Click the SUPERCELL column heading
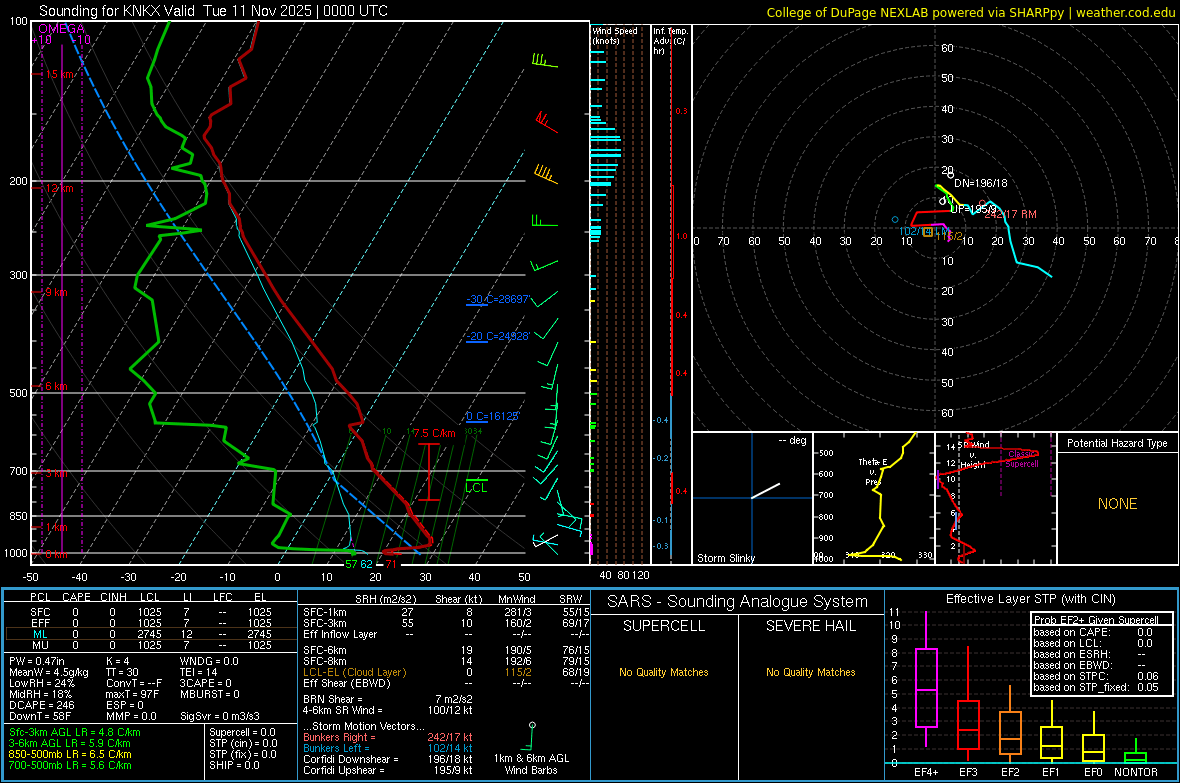The height and width of the screenshot is (783, 1180). [664, 626]
